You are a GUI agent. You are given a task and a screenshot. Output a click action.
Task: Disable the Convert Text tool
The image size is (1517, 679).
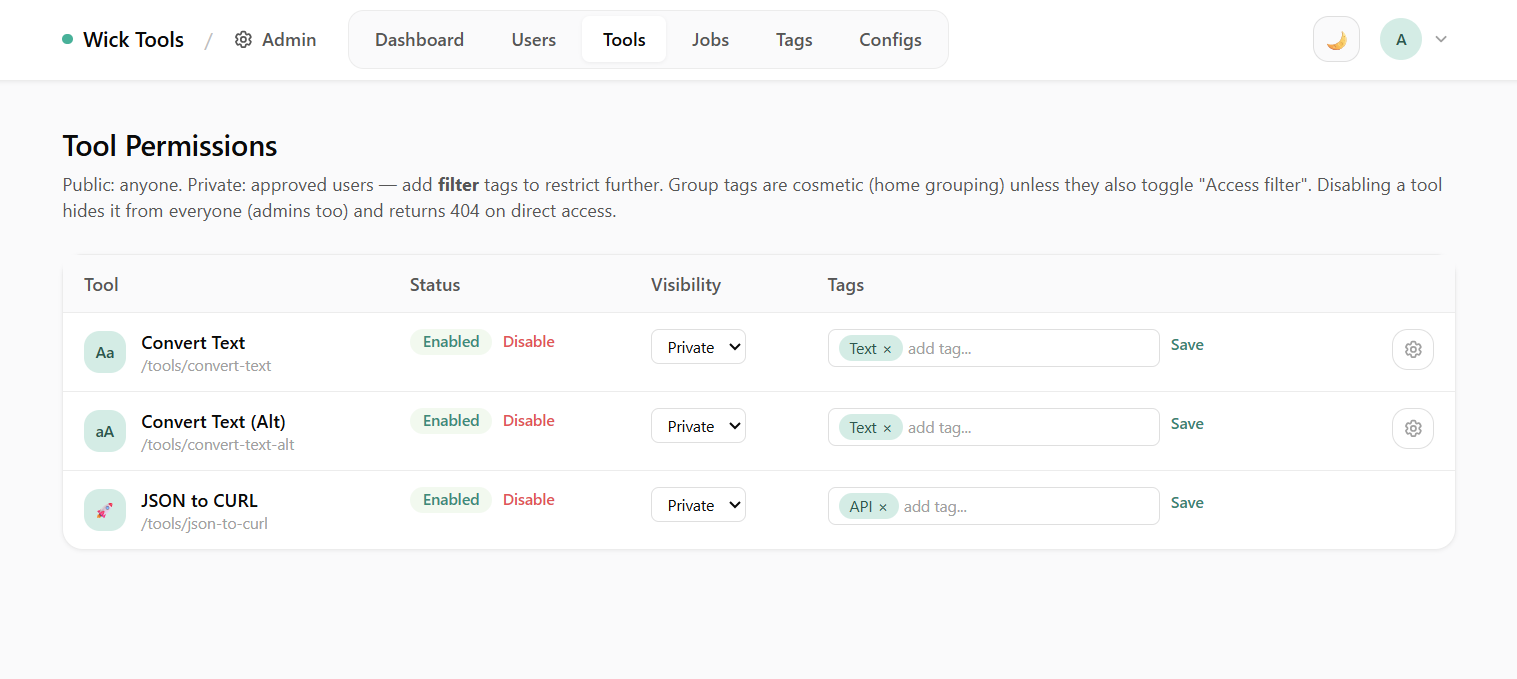528,341
